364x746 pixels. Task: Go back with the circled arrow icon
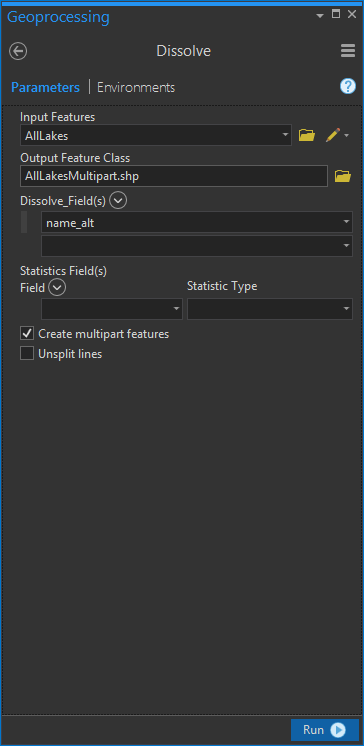[x=18, y=51]
